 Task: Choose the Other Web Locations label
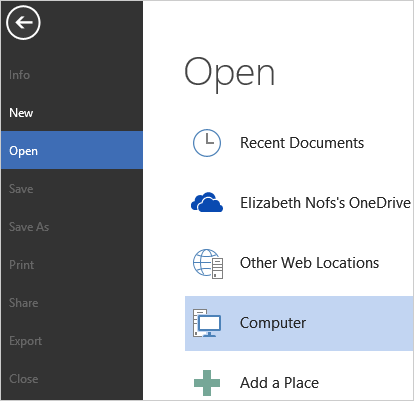point(309,263)
